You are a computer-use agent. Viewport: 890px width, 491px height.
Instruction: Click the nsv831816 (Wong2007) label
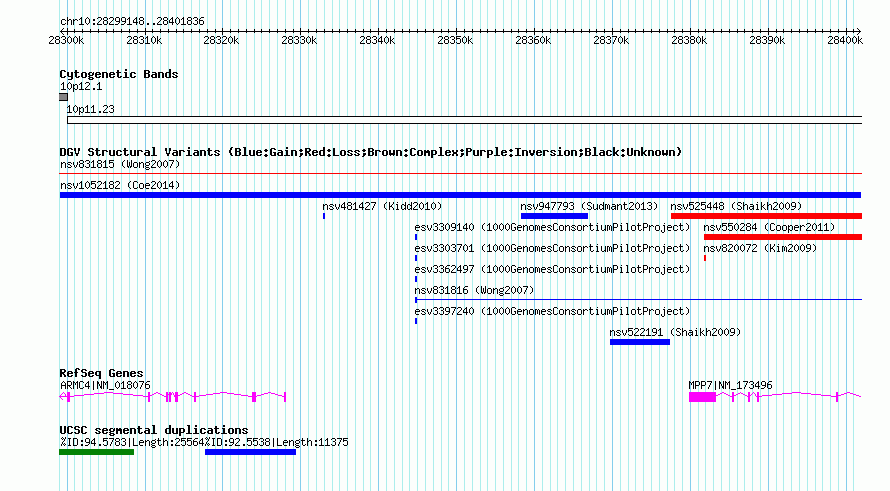coord(475,291)
